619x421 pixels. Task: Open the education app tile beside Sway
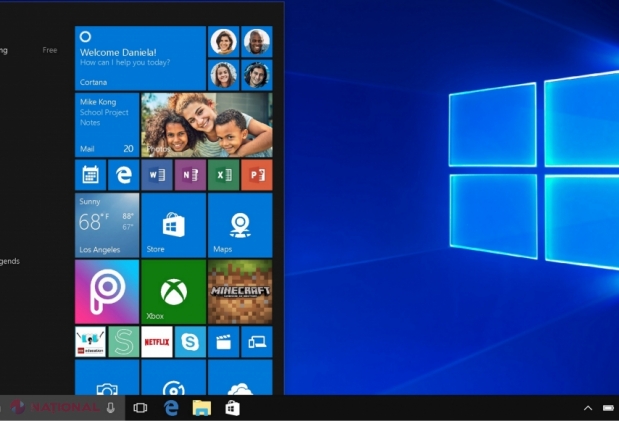click(90, 342)
